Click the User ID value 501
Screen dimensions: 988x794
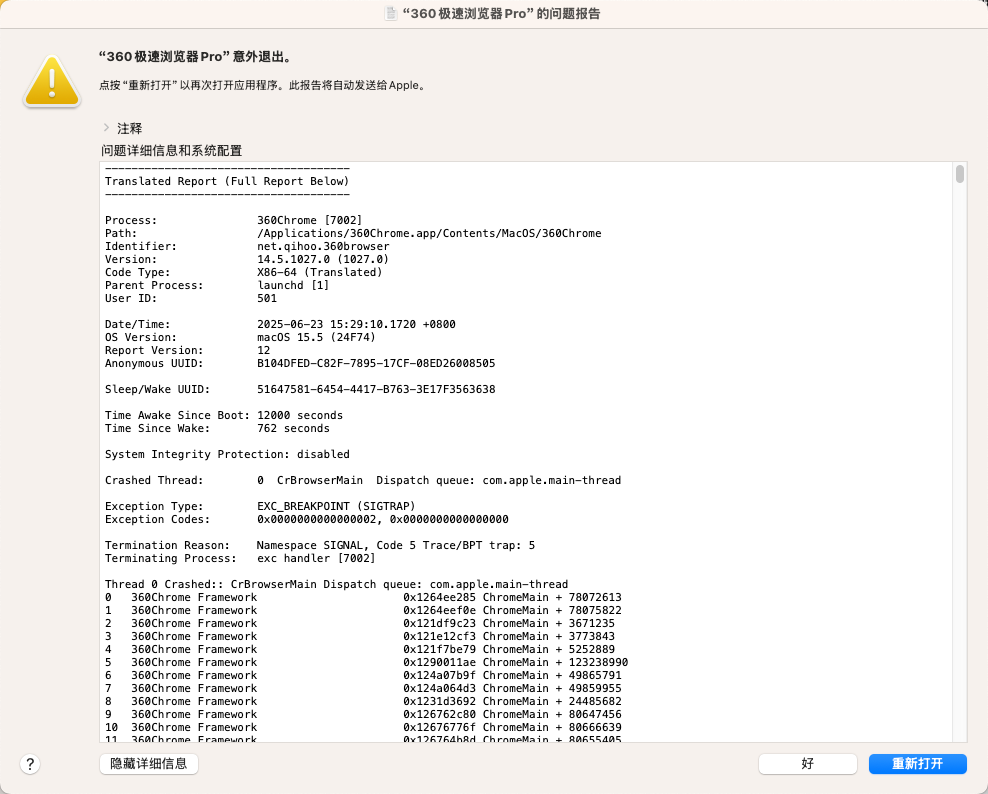coord(267,299)
